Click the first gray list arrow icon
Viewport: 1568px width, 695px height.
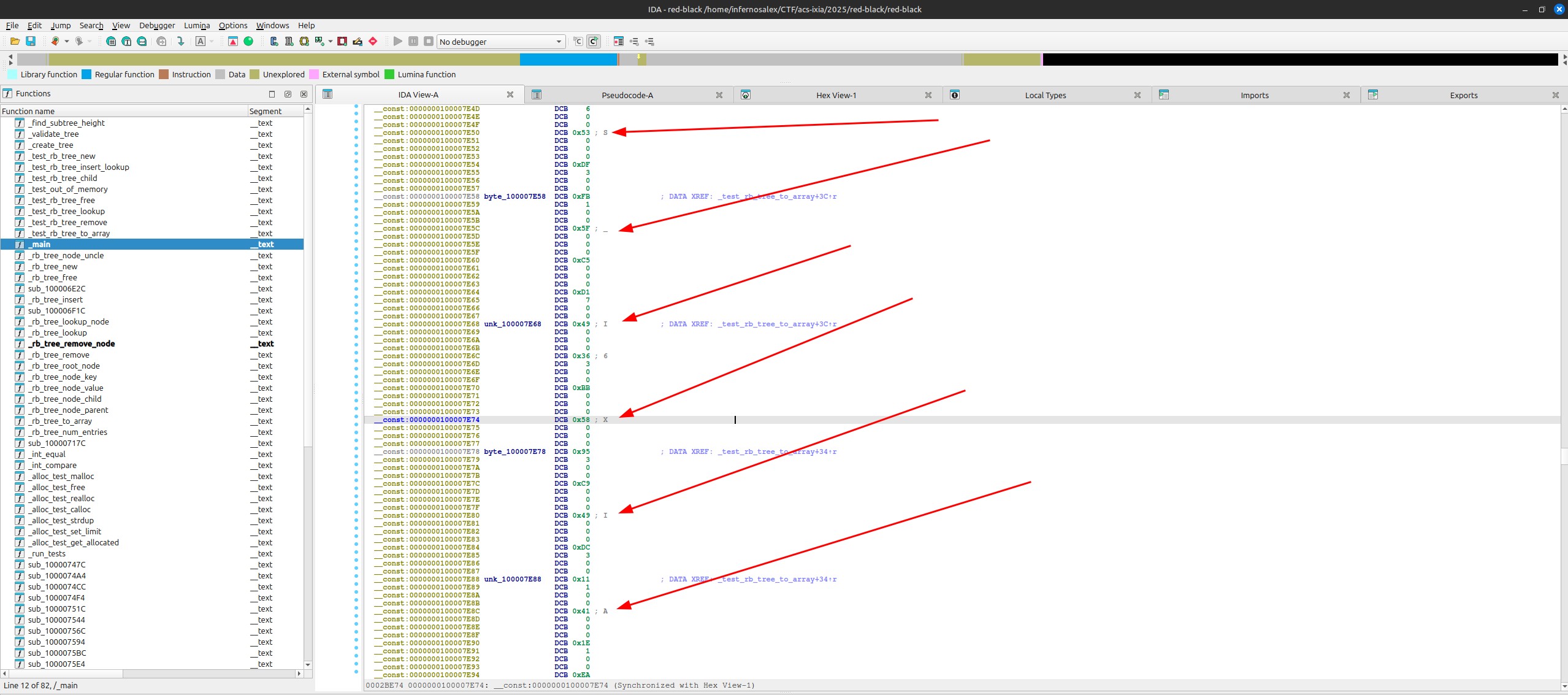pyautogui.click(x=634, y=41)
